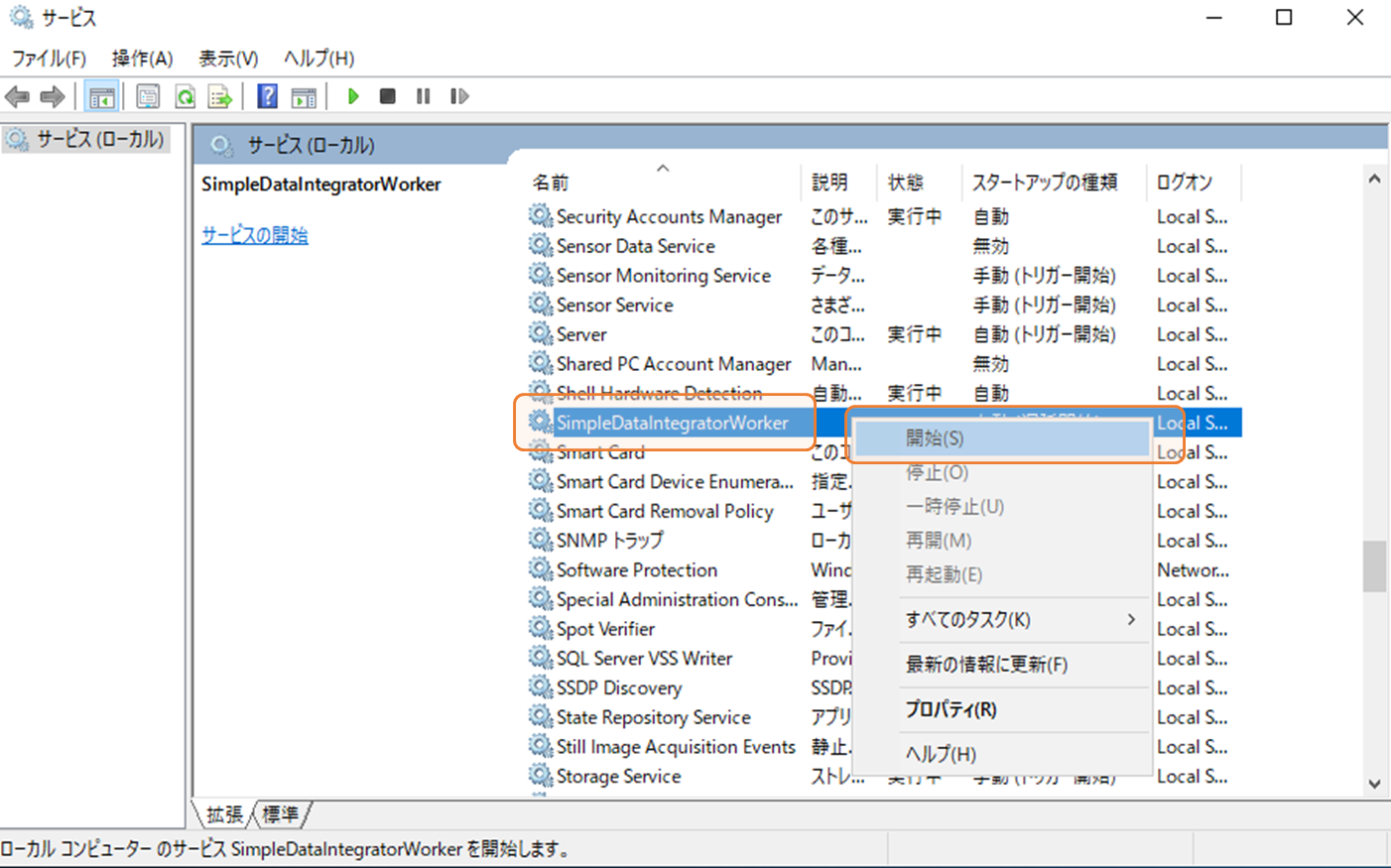1391x868 pixels.
Task: Click the show/hide action pane icon
Action: click(304, 96)
